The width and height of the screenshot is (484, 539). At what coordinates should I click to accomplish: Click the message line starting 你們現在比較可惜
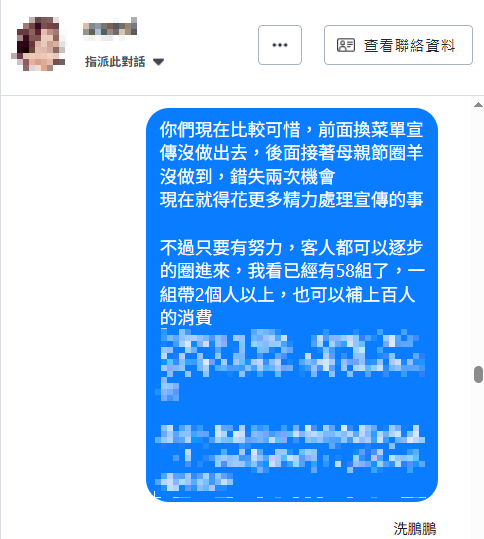[292, 130]
